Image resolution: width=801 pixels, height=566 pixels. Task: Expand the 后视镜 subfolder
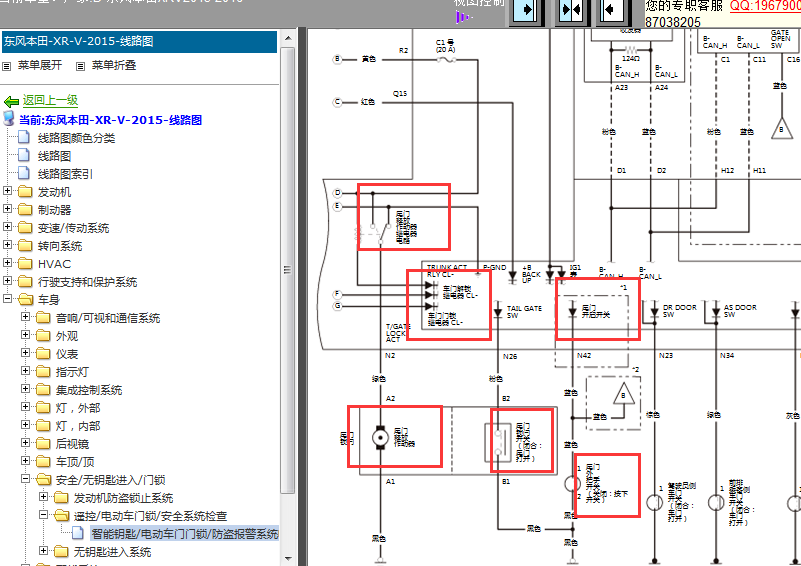(x=25, y=442)
